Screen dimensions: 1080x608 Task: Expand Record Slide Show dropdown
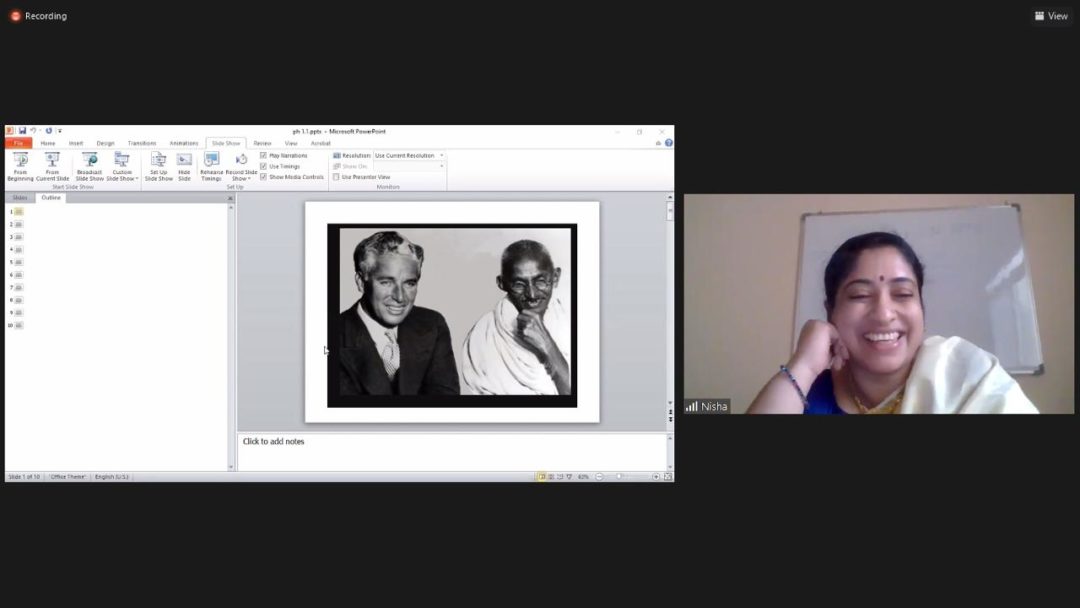[241, 167]
